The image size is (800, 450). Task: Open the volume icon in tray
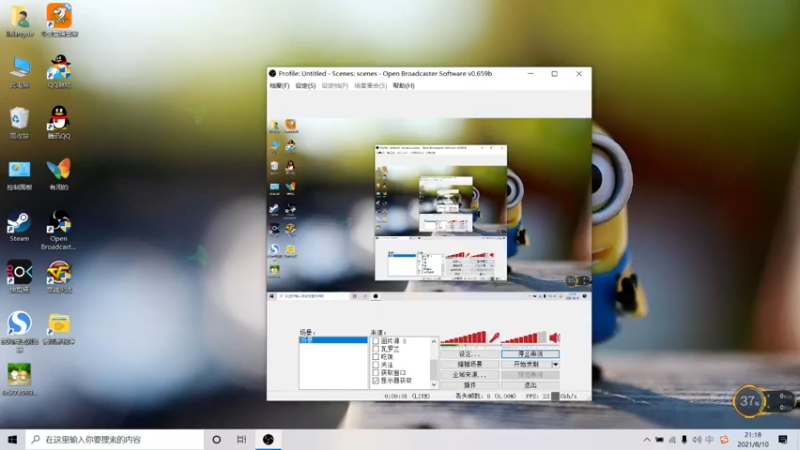pos(697,439)
